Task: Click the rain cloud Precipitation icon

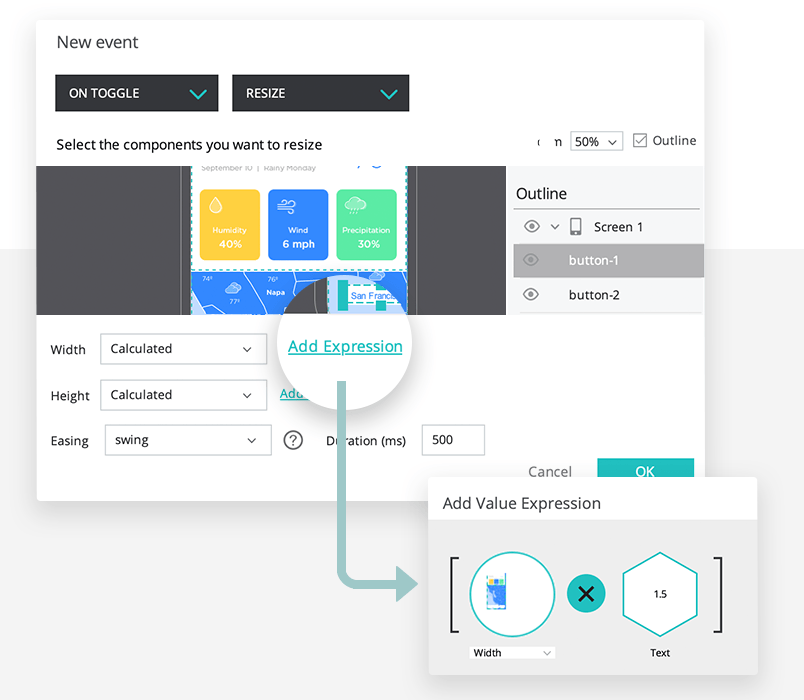Action: [x=355, y=206]
